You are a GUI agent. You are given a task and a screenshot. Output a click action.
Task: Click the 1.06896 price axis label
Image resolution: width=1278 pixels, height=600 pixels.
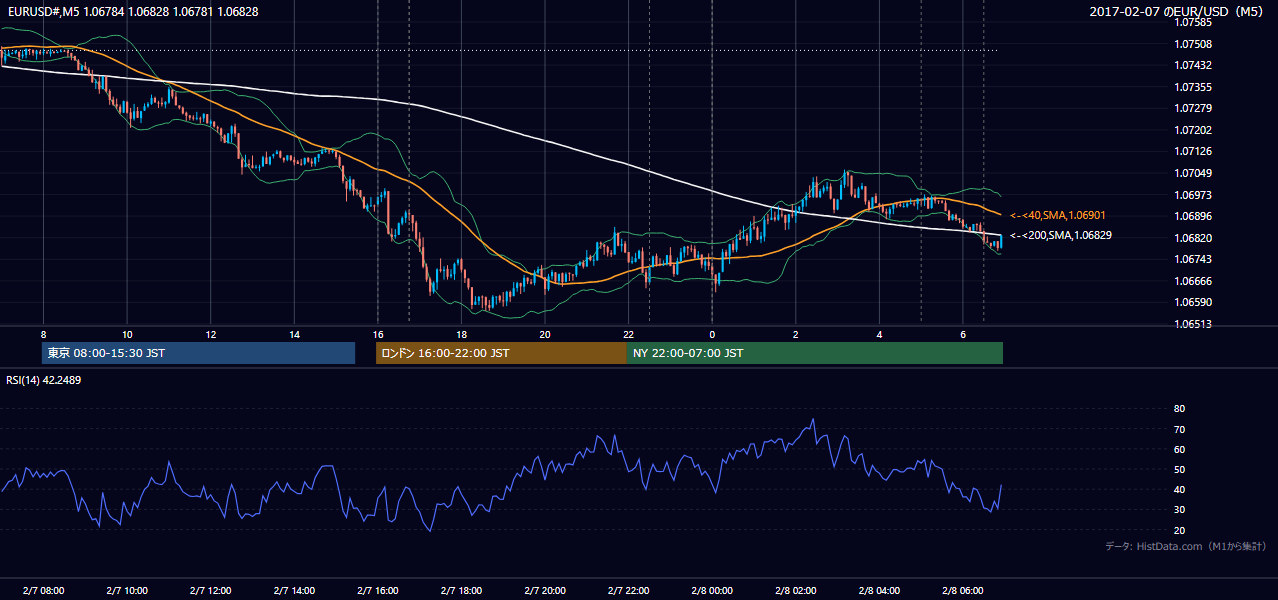coord(1193,216)
